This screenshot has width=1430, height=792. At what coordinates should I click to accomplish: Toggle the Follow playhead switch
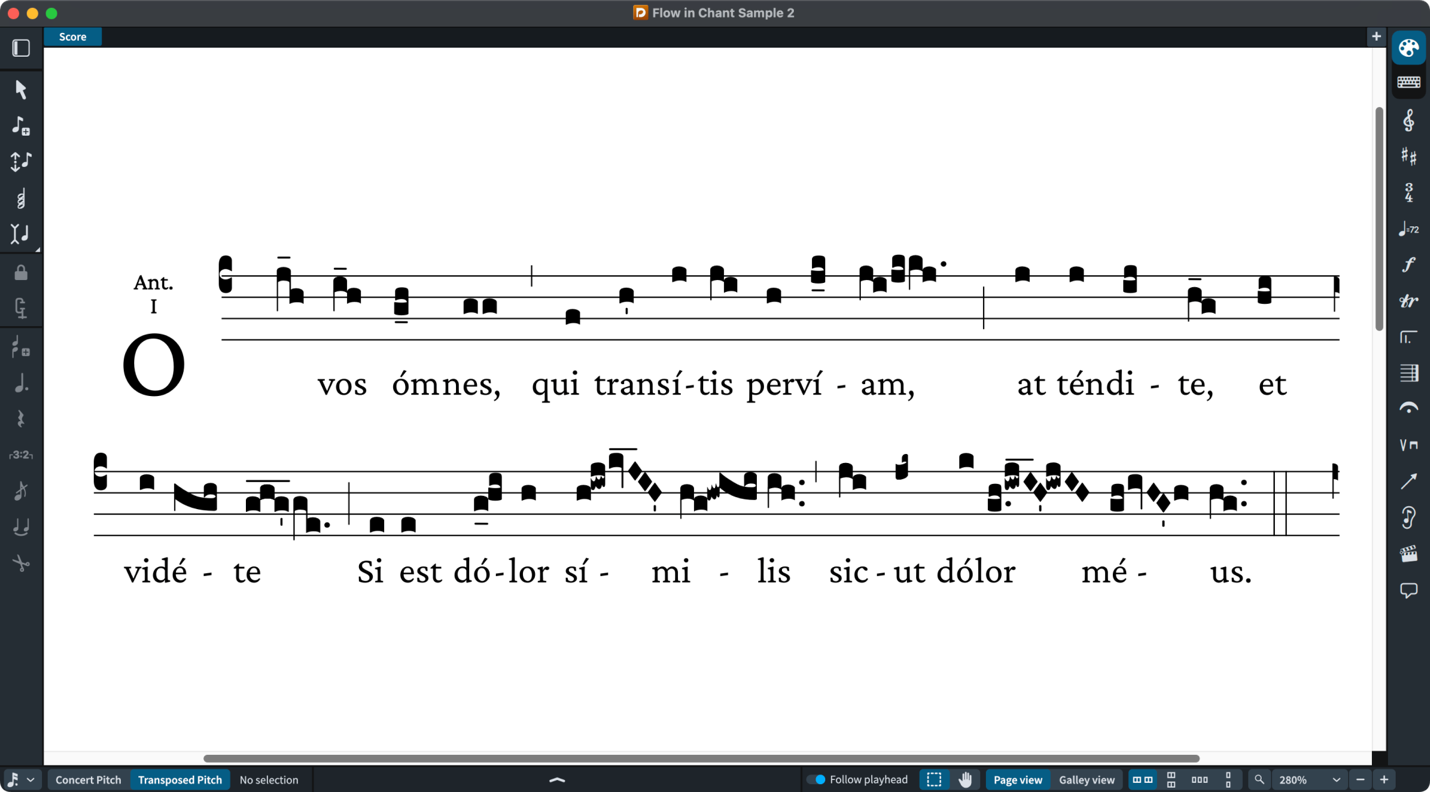tap(819, 780)
